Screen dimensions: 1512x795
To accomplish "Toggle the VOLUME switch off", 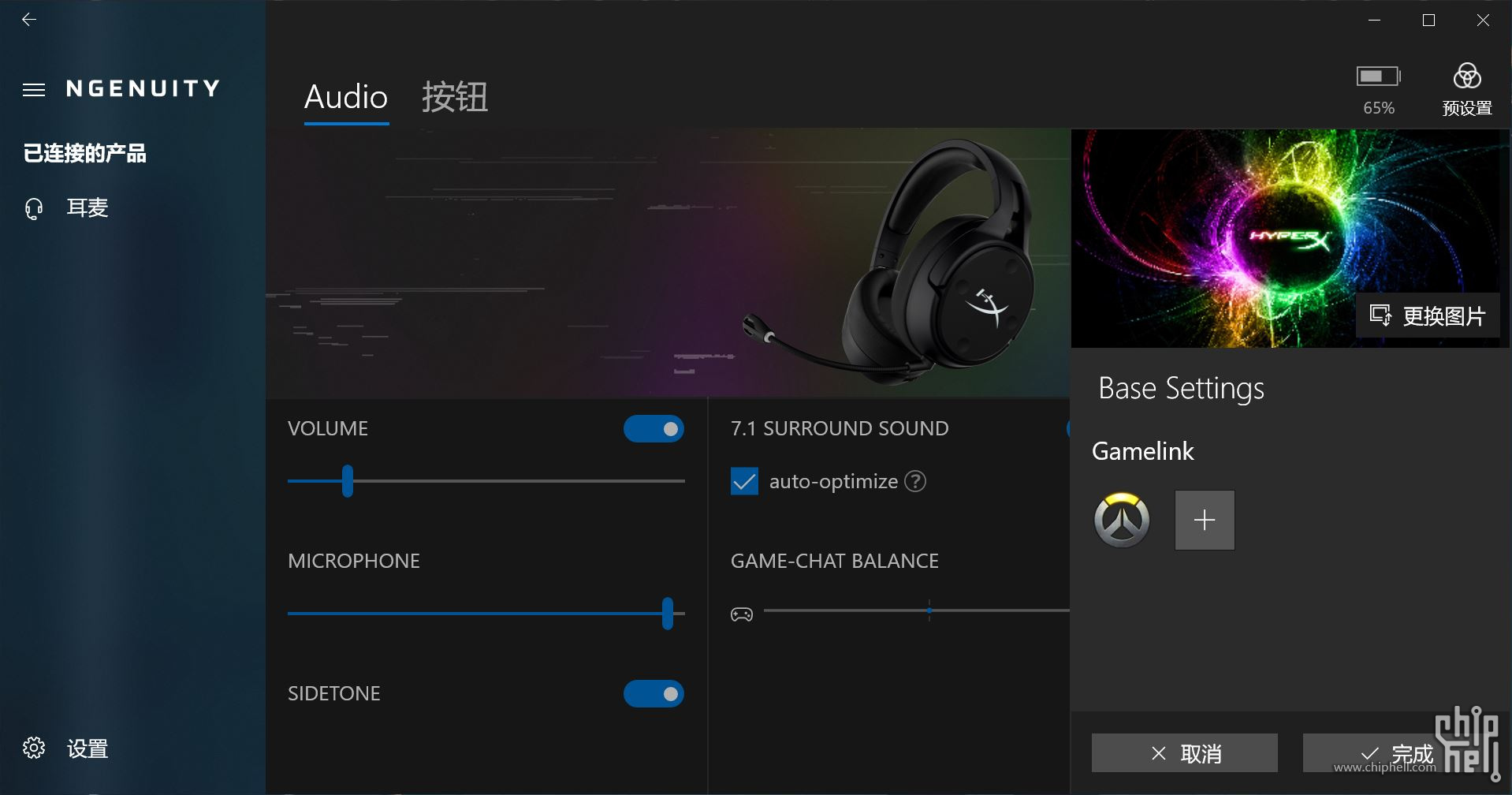I will coord(654,429).
